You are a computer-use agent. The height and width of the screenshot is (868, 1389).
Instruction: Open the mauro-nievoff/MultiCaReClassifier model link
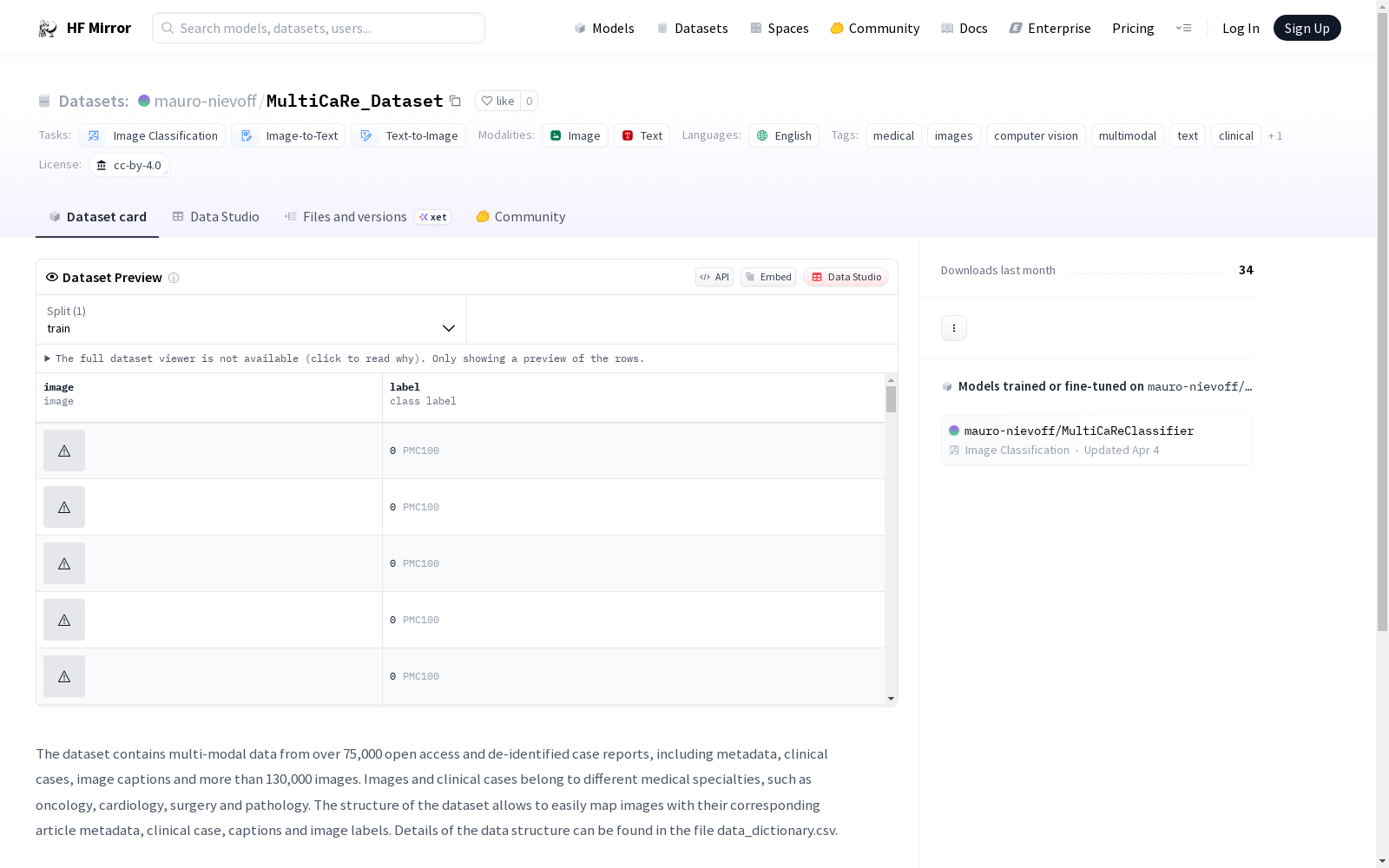coord(1078,431)
